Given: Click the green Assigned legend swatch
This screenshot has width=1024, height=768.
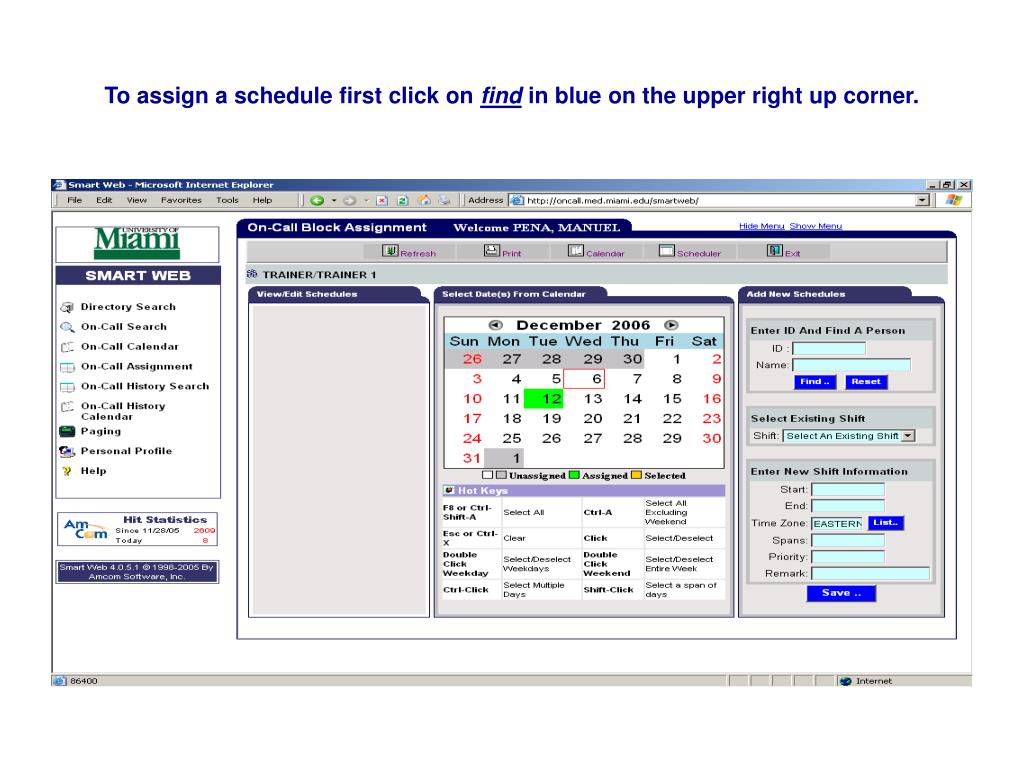Looking at the screenshot, I should (574, 475).
